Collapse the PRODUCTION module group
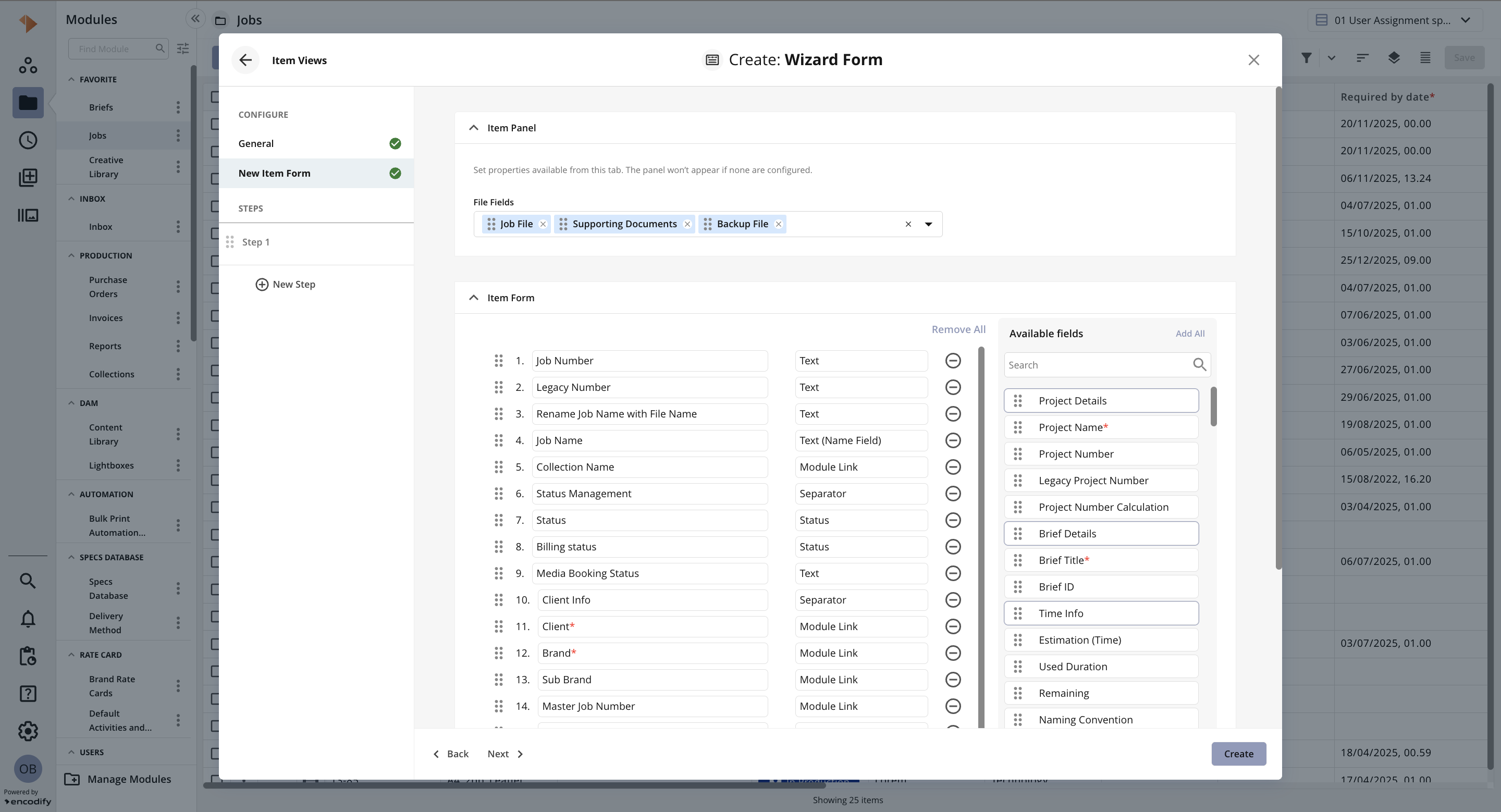 [x=71, y=256]
